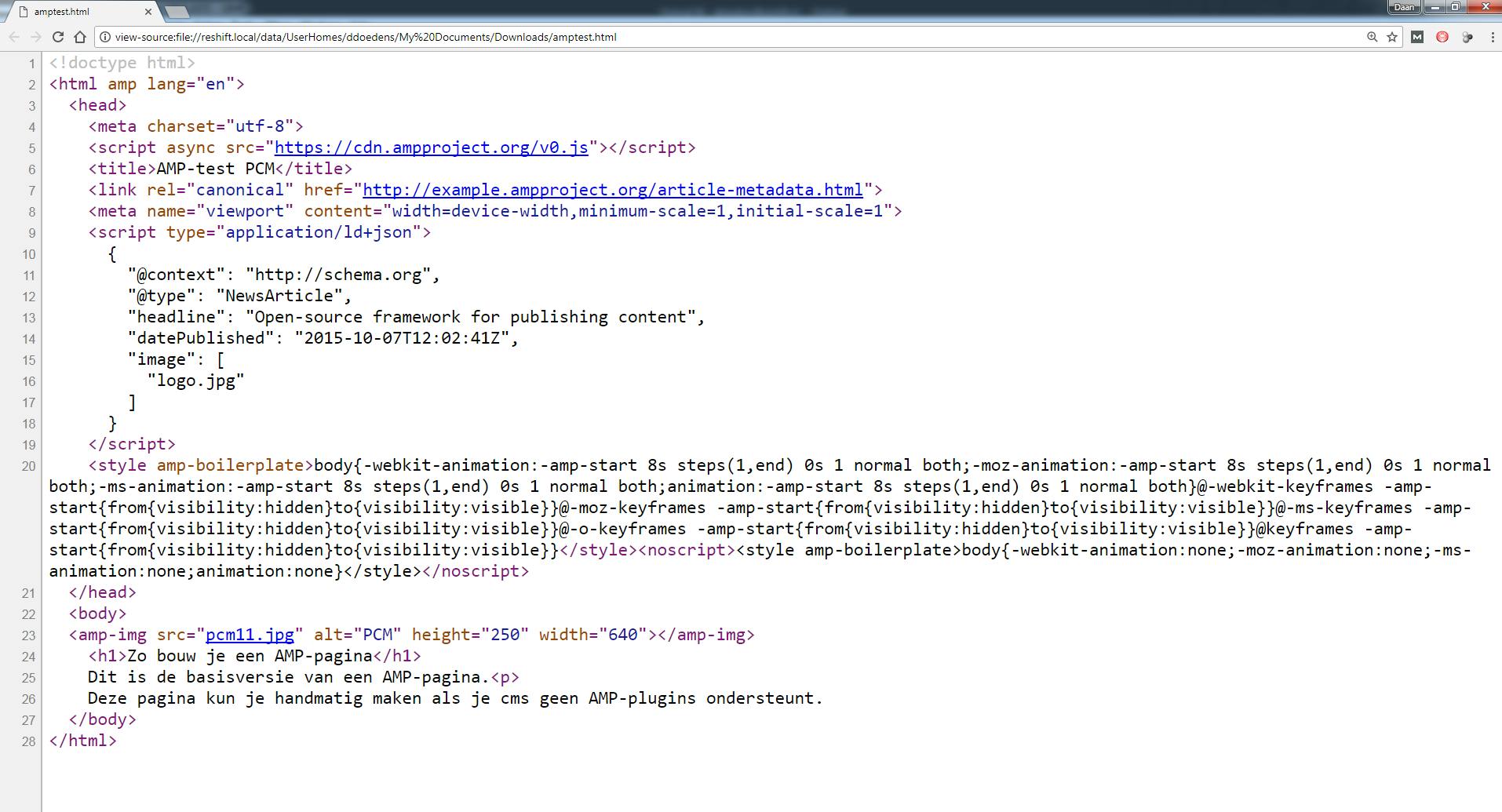Click the closing </html> tag
Viewport: 1502px width, 812px height.
click(x=83, y=741)
